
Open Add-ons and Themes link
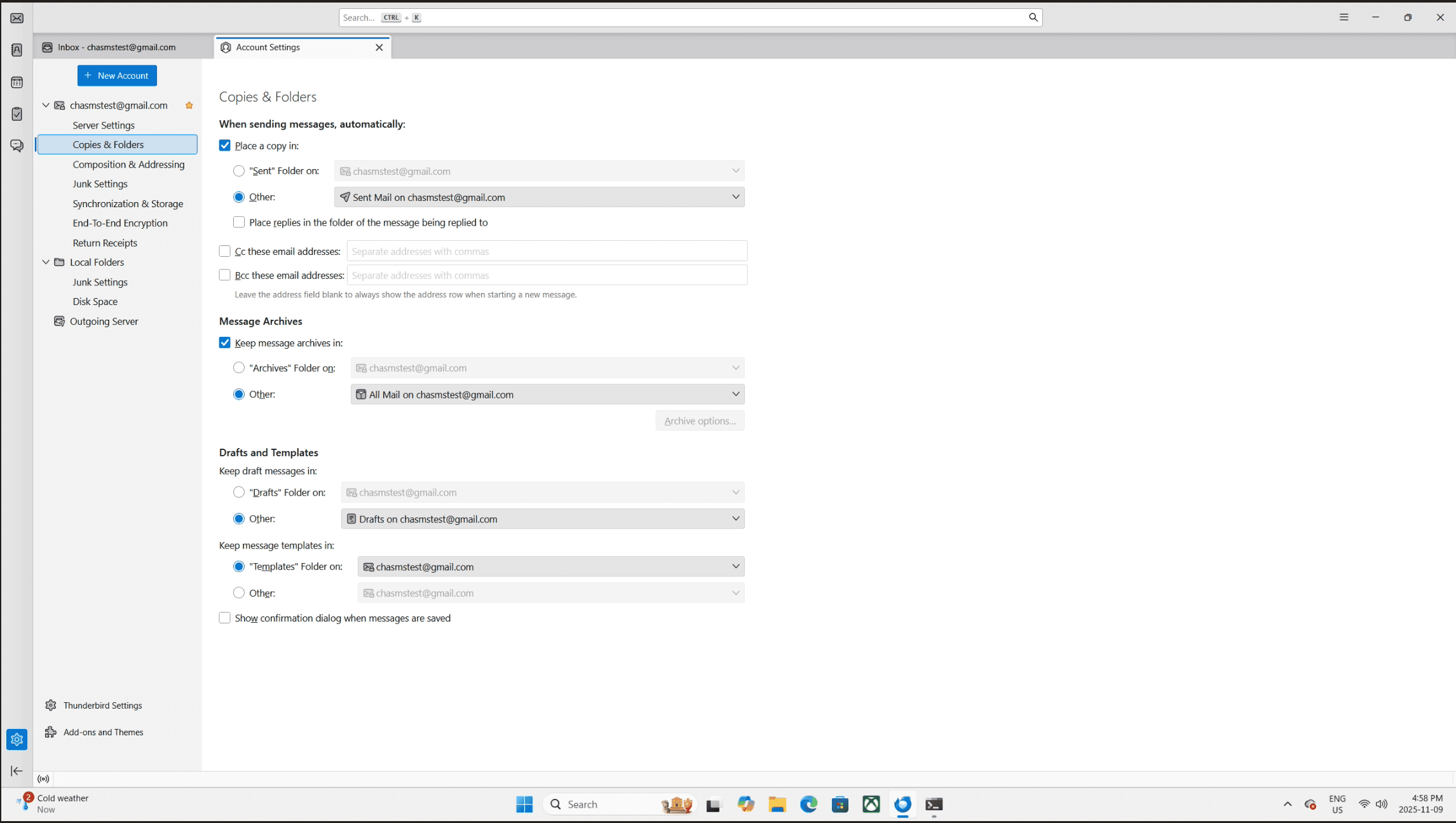click(103, 732)
